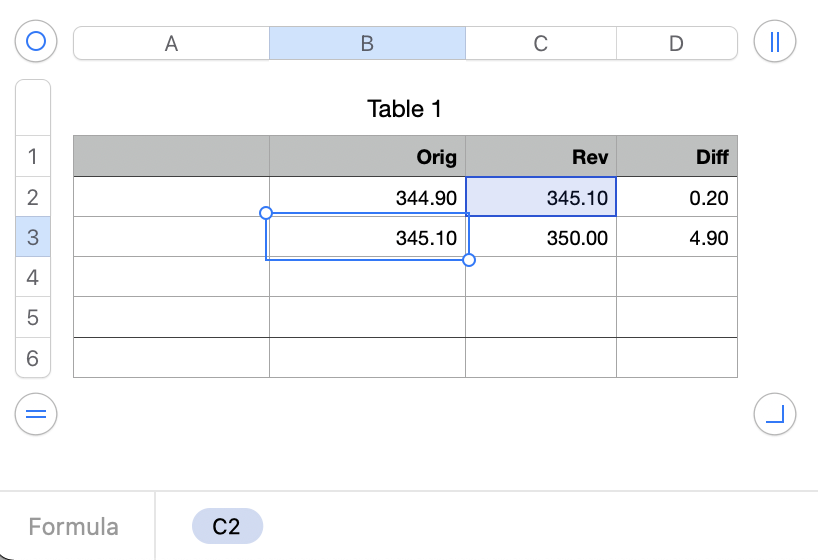Select column C header
Image resolution: width=818 pixels, height=560 pixels.
coord(540,43)
